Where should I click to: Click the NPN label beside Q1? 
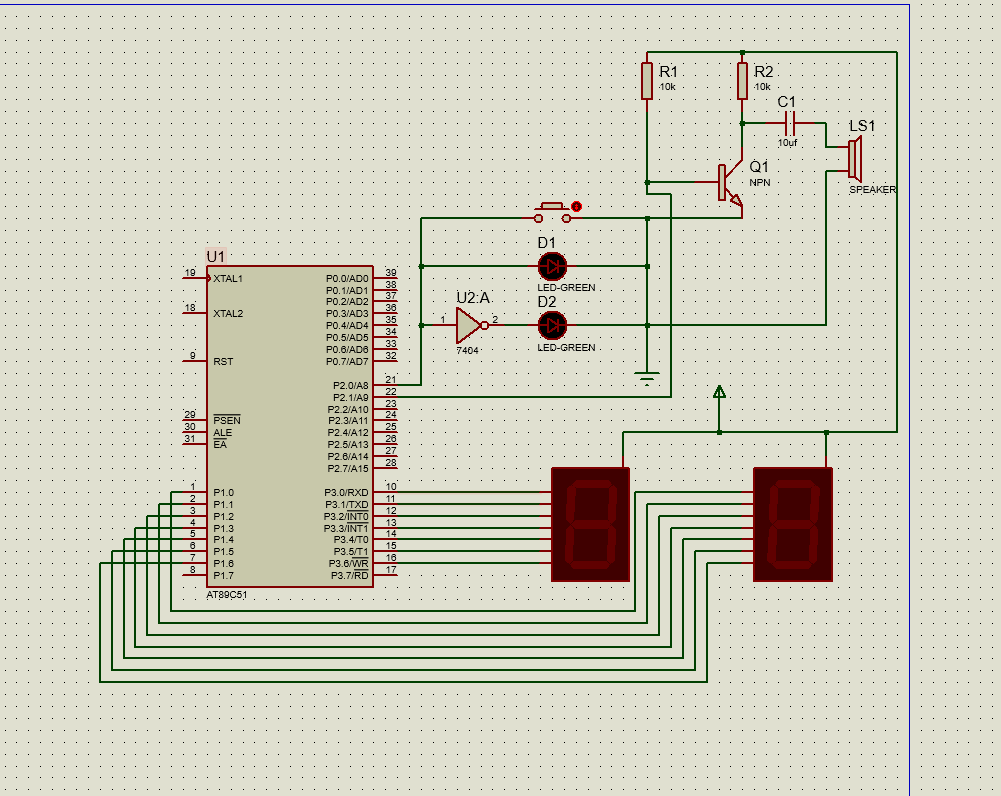point(760,183)
